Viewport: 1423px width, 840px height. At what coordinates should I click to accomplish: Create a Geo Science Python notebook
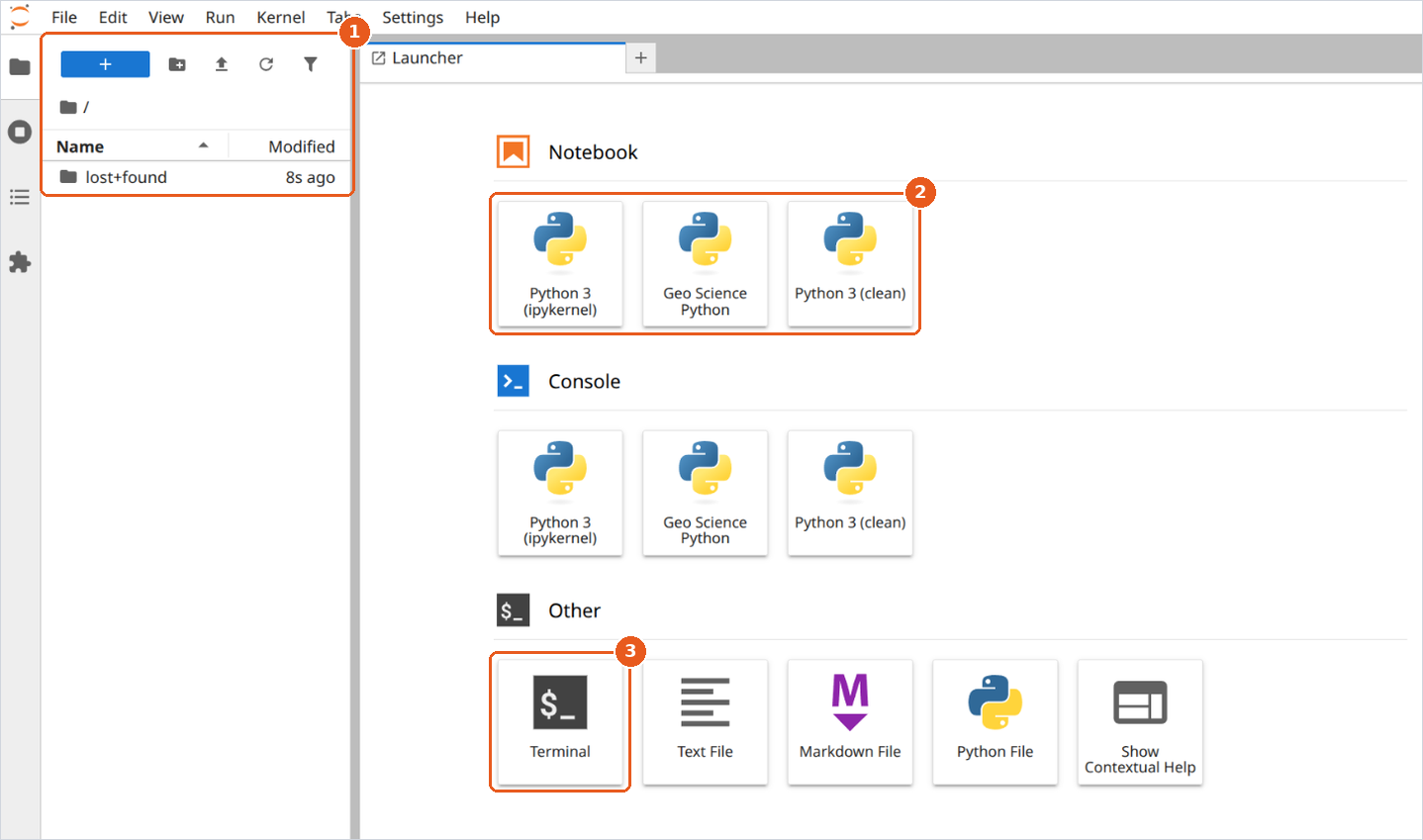(706, 264)
